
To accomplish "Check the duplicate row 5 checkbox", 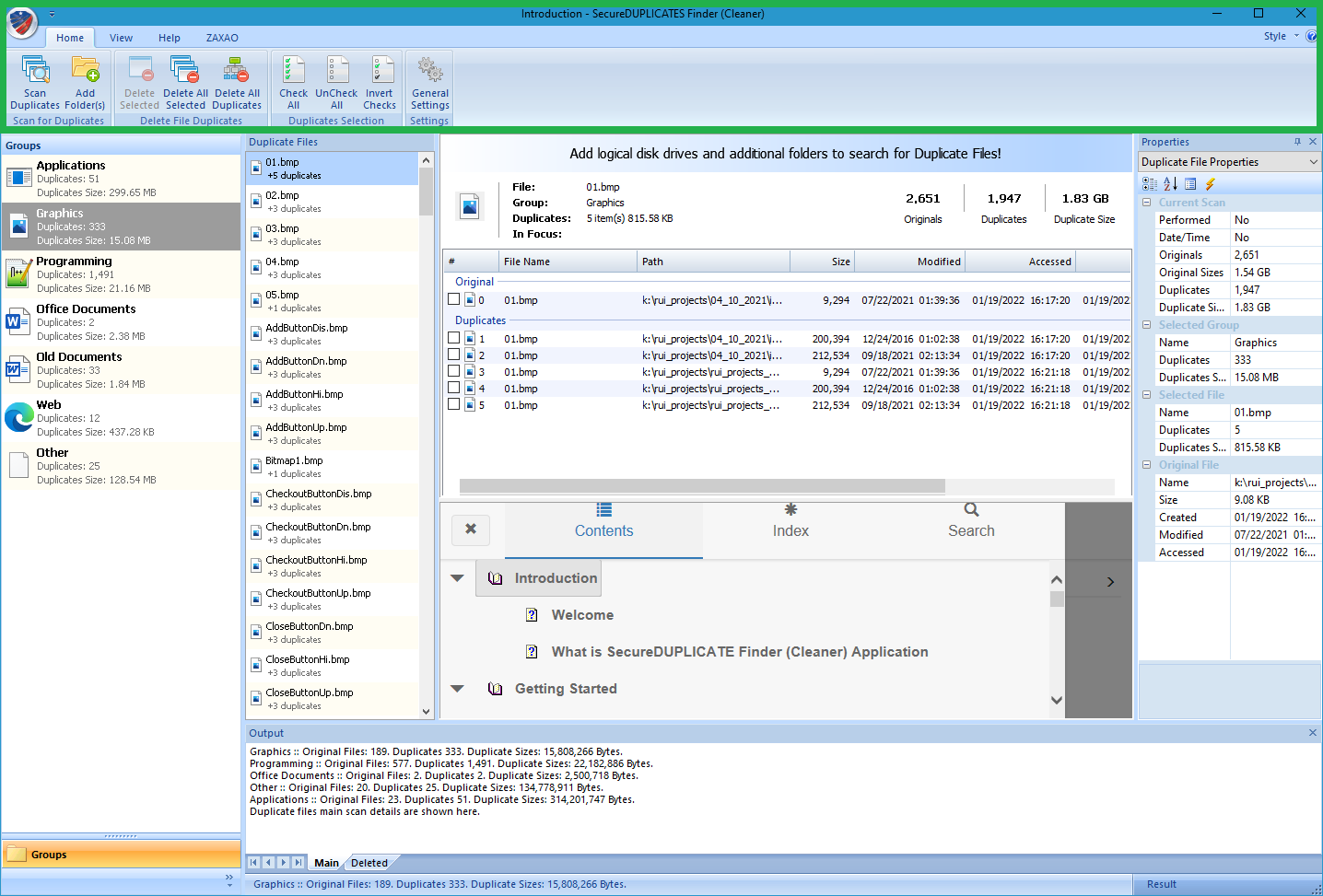I will 453,404.
